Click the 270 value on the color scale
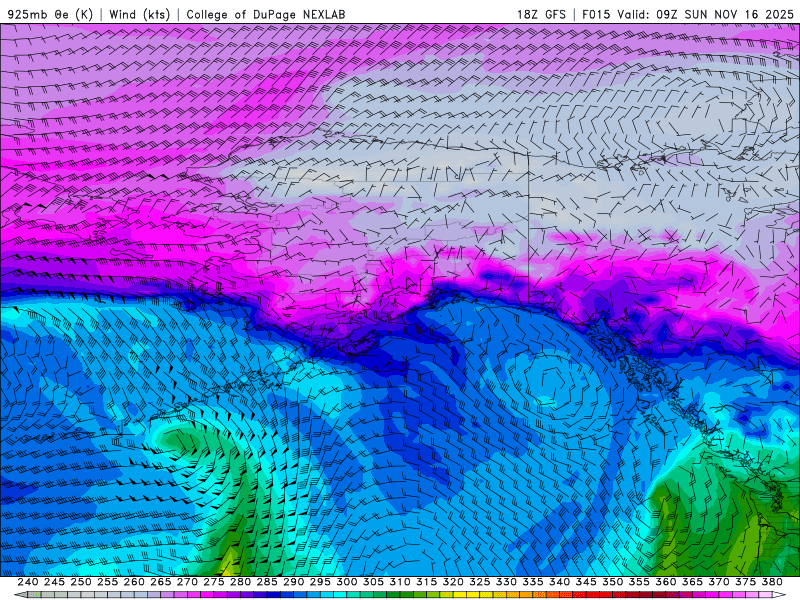This screenshot has height=600, width=800. coord(187,582)
